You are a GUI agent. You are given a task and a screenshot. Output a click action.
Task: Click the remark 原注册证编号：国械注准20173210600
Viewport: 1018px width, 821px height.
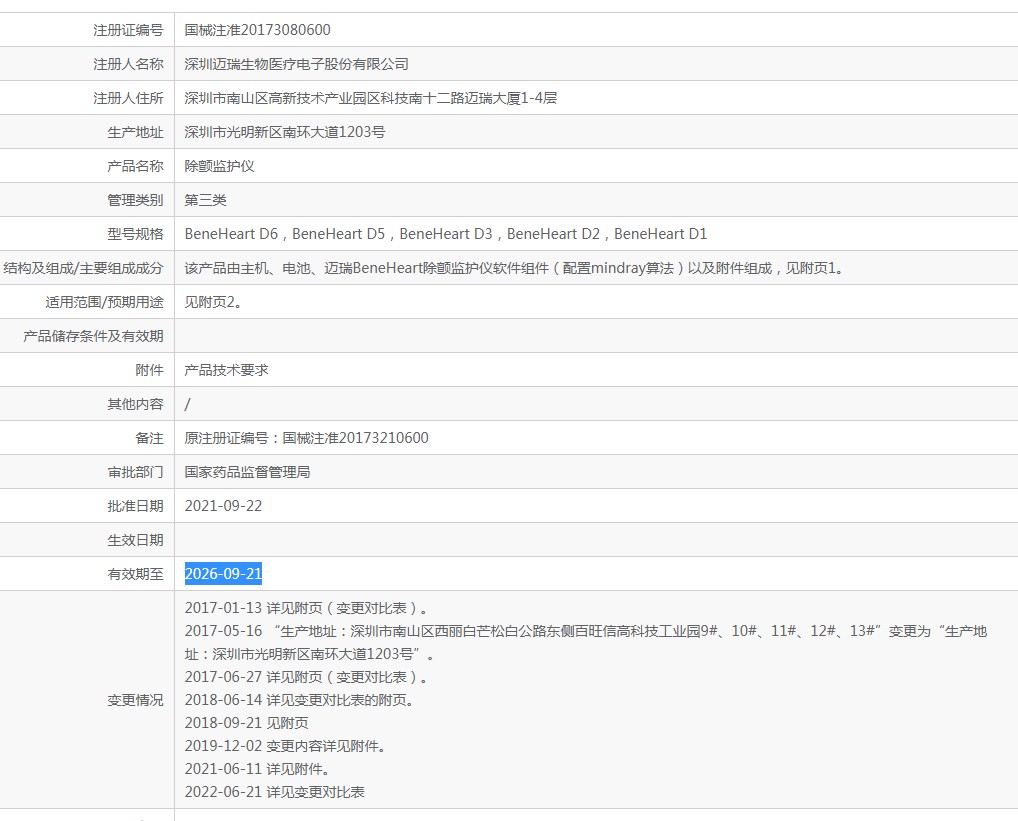tap(306, 438)
